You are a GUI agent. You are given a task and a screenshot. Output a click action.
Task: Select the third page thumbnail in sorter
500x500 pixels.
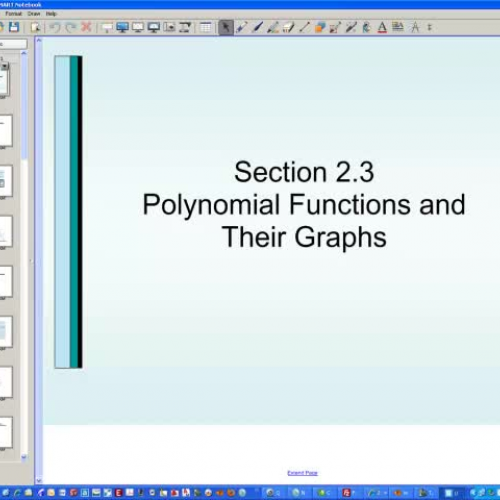tap(6, 181)
